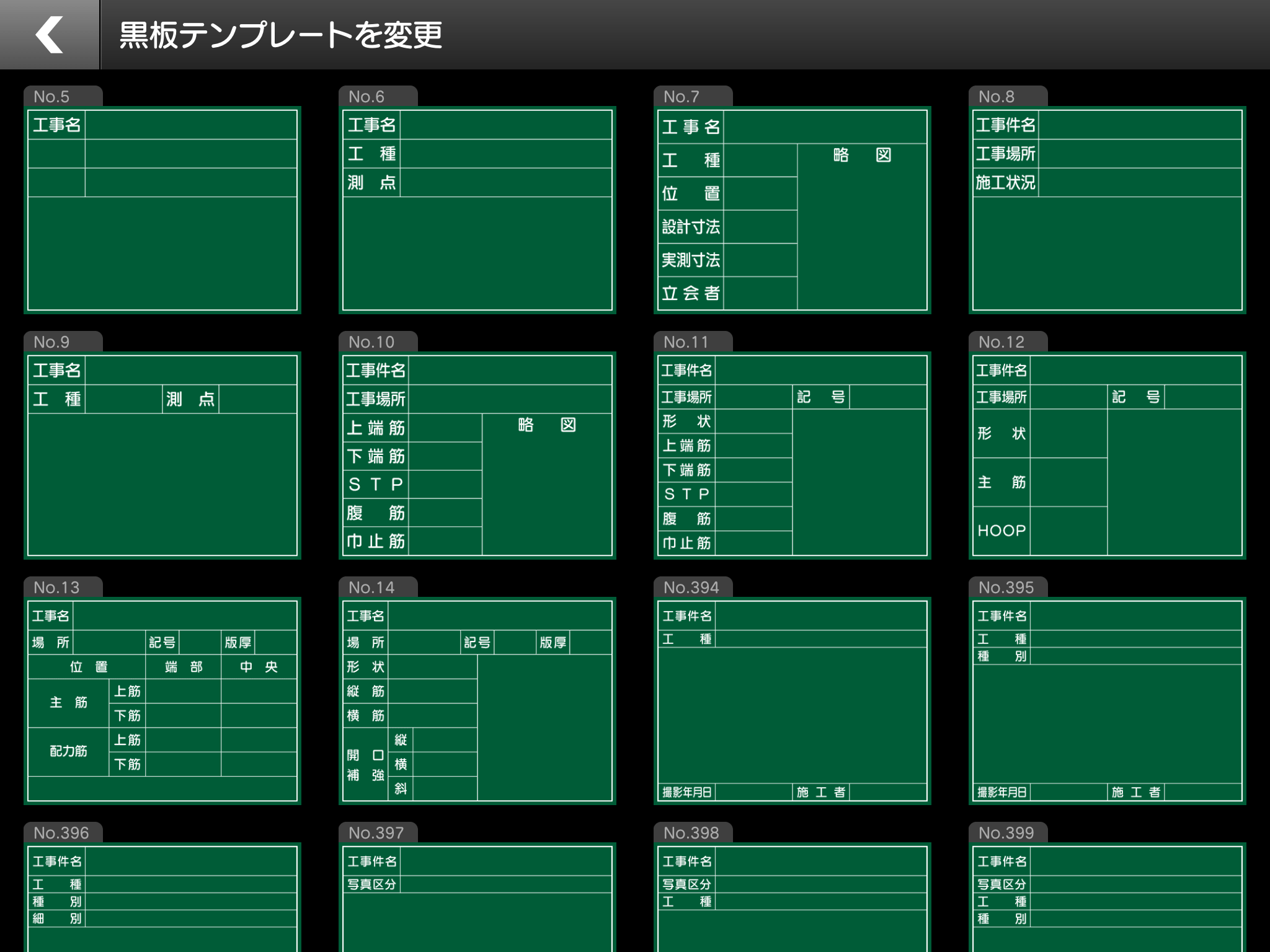The image size is (1270, 952).
Task: Click the 黒板テンプレートを変更 header title
Action: [x=280, y=35]
